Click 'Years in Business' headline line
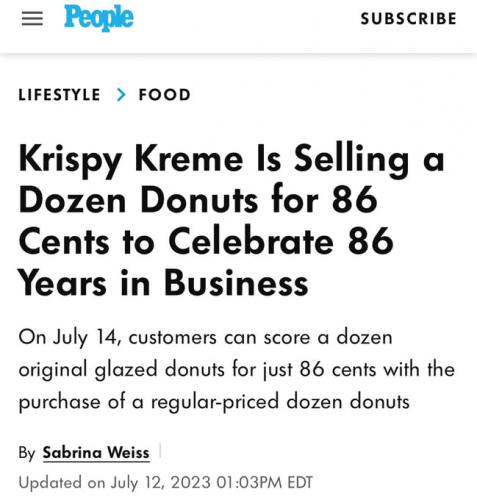 pyautogui.click(x=163, y=283)
